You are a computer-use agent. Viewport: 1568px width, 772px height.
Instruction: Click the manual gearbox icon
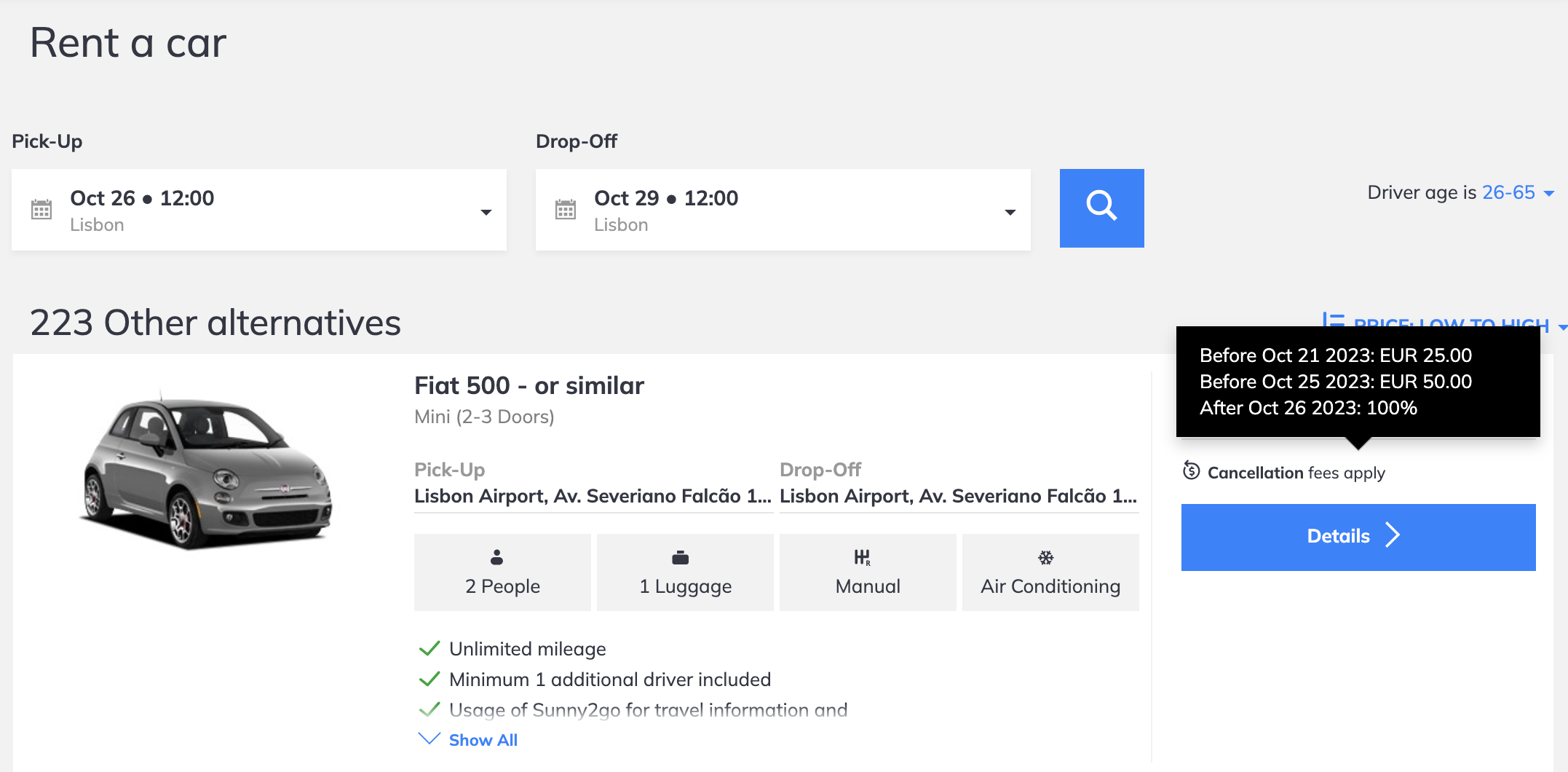863,558
